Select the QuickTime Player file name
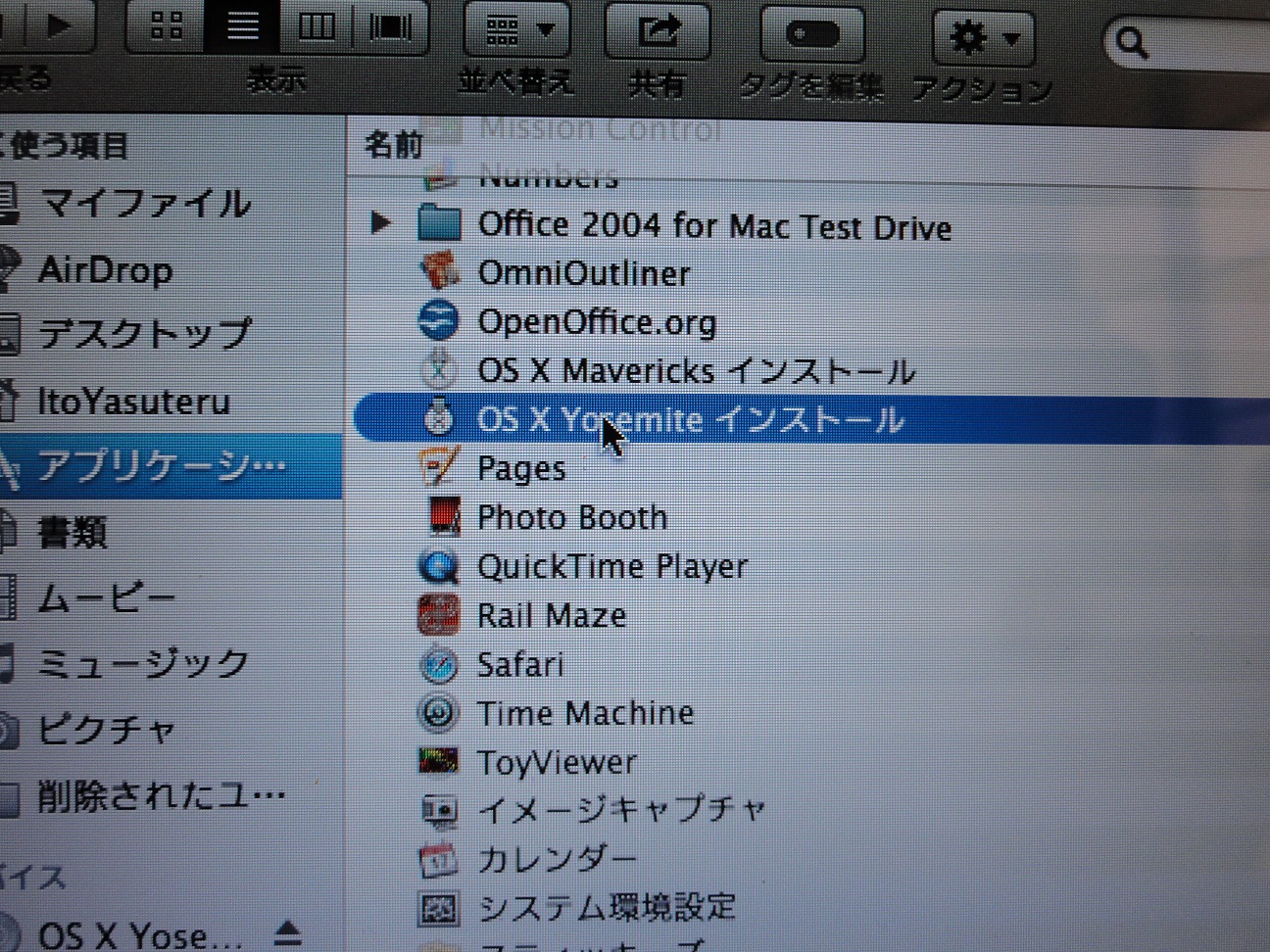The height and width of the screenshot is (952, 1270). point(612,566)
